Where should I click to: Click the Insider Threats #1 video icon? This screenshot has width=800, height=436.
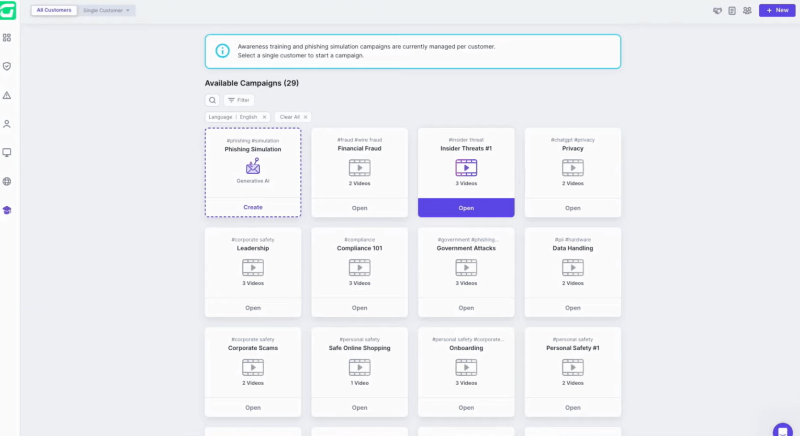466,168
